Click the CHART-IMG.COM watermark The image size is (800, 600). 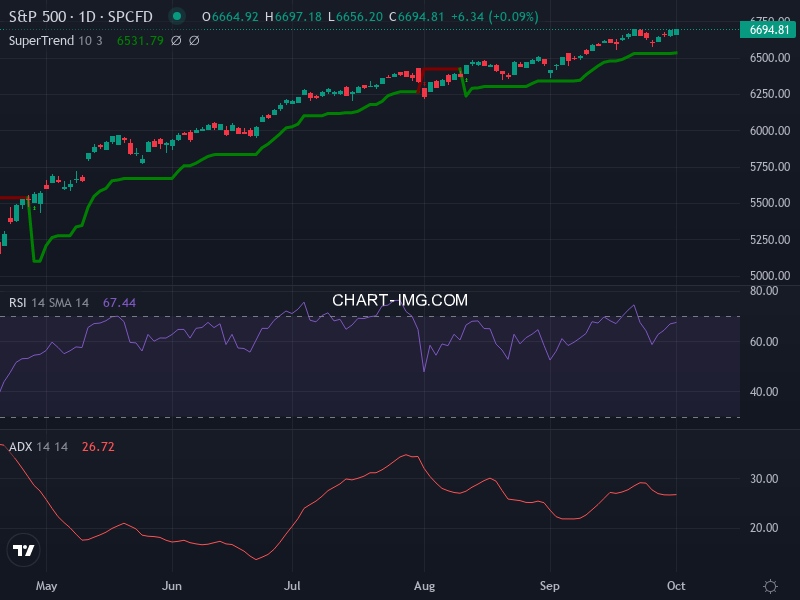400,300
